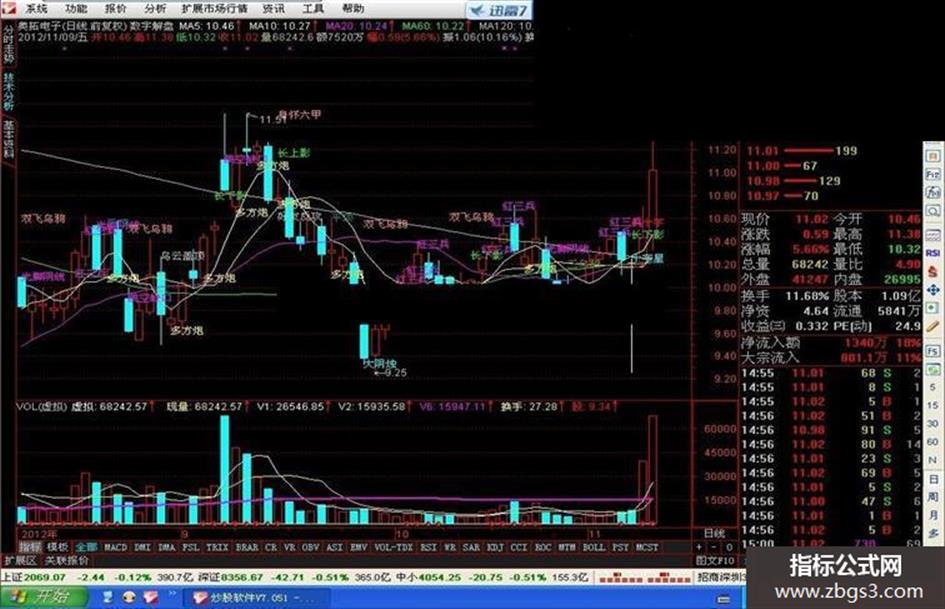Switch indicator to TRIX
This screenshot has width=945, height=609.
tap(217, 547)
